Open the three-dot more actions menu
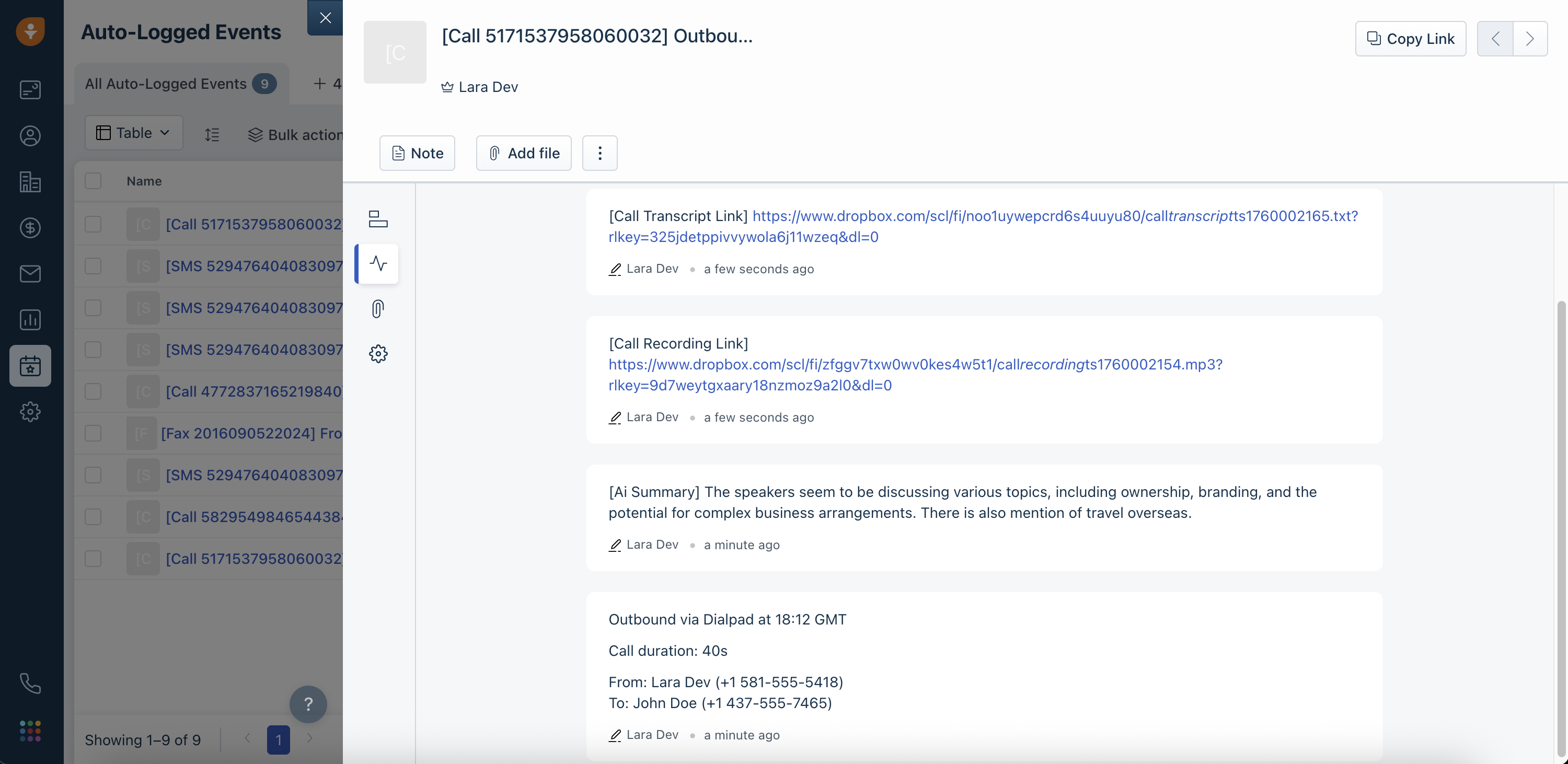This screenshot has height=764, width=1568. click(599, 154)
